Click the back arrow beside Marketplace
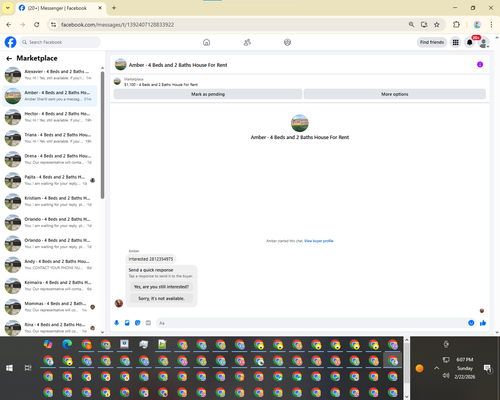The width and height of the screenshot is (500, 400). tap(9, 58)
